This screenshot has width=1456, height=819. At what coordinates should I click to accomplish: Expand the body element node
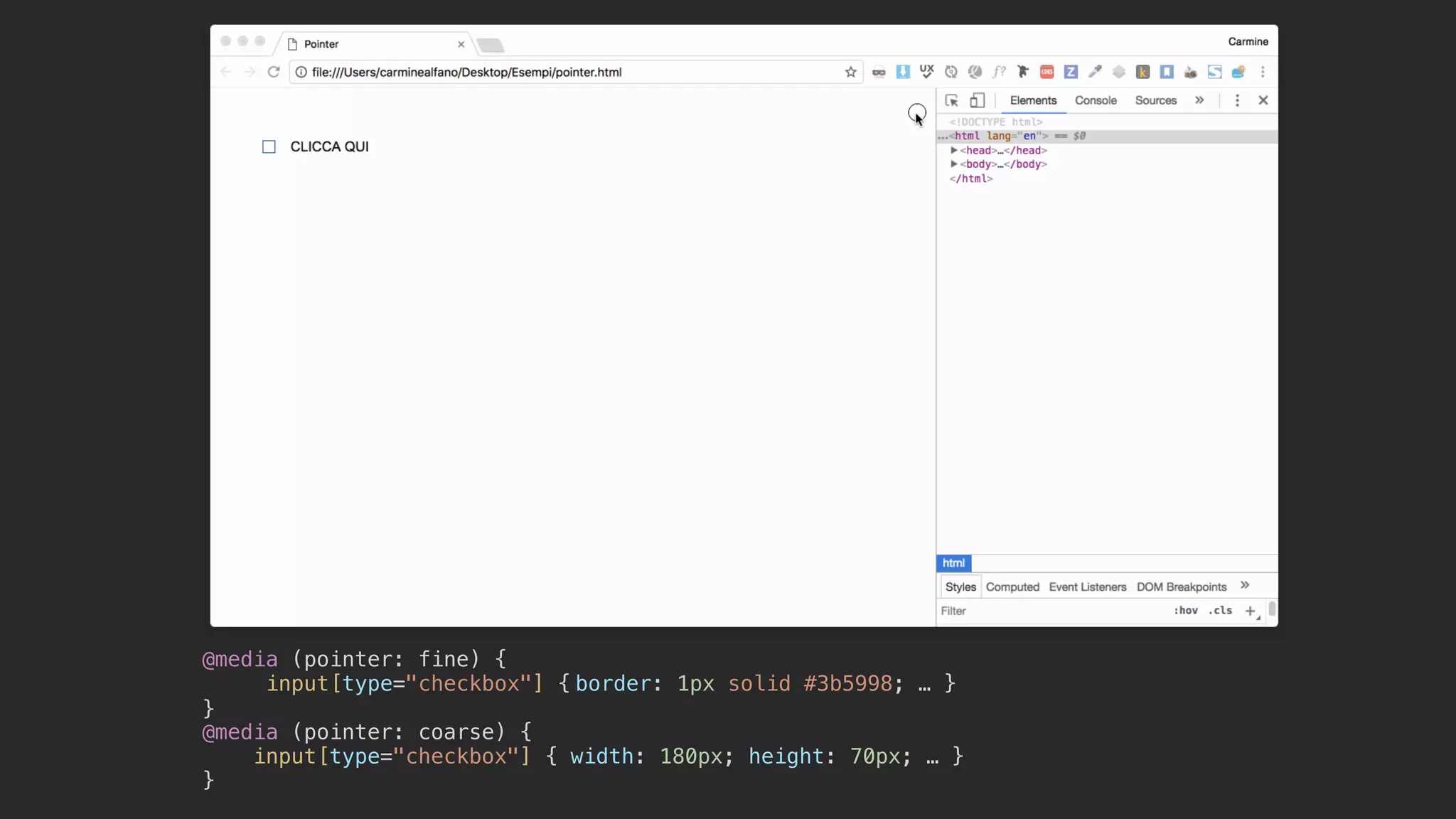coord(954,164)
